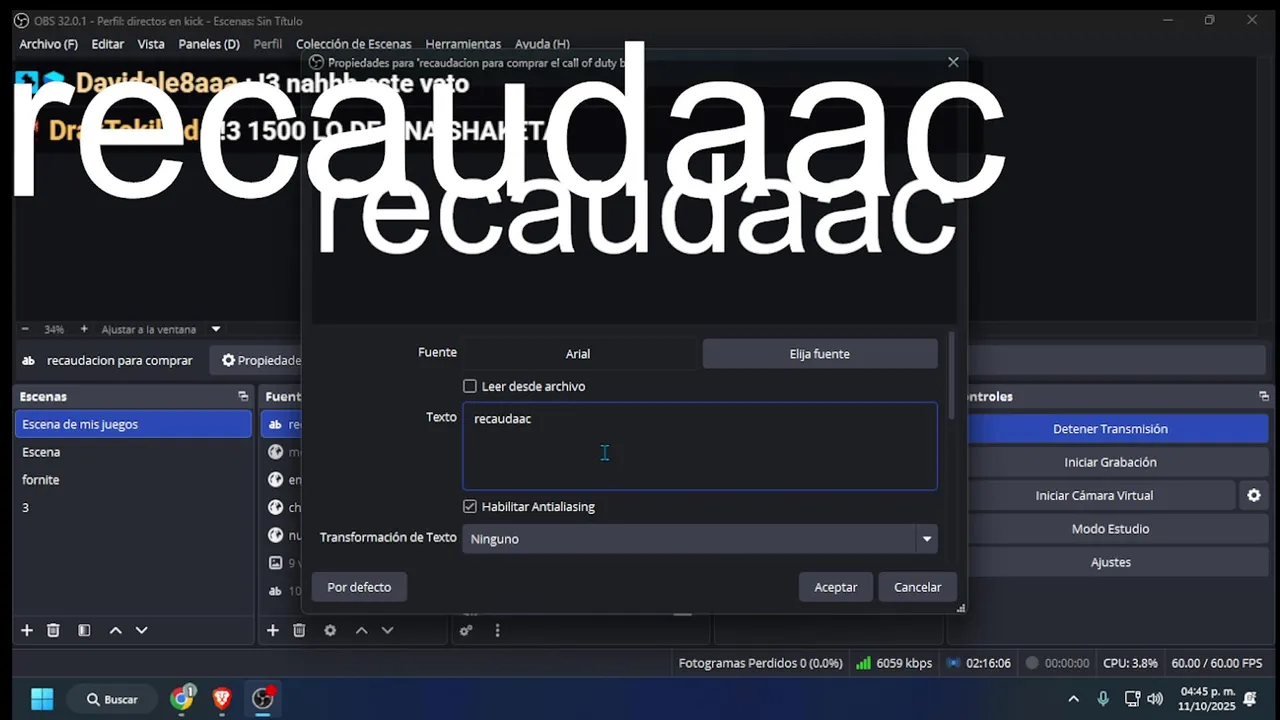The image size is (1280, 720).
Task: Click the Propiedades dialog vertical scrollbar
Action: coord(951,376)
